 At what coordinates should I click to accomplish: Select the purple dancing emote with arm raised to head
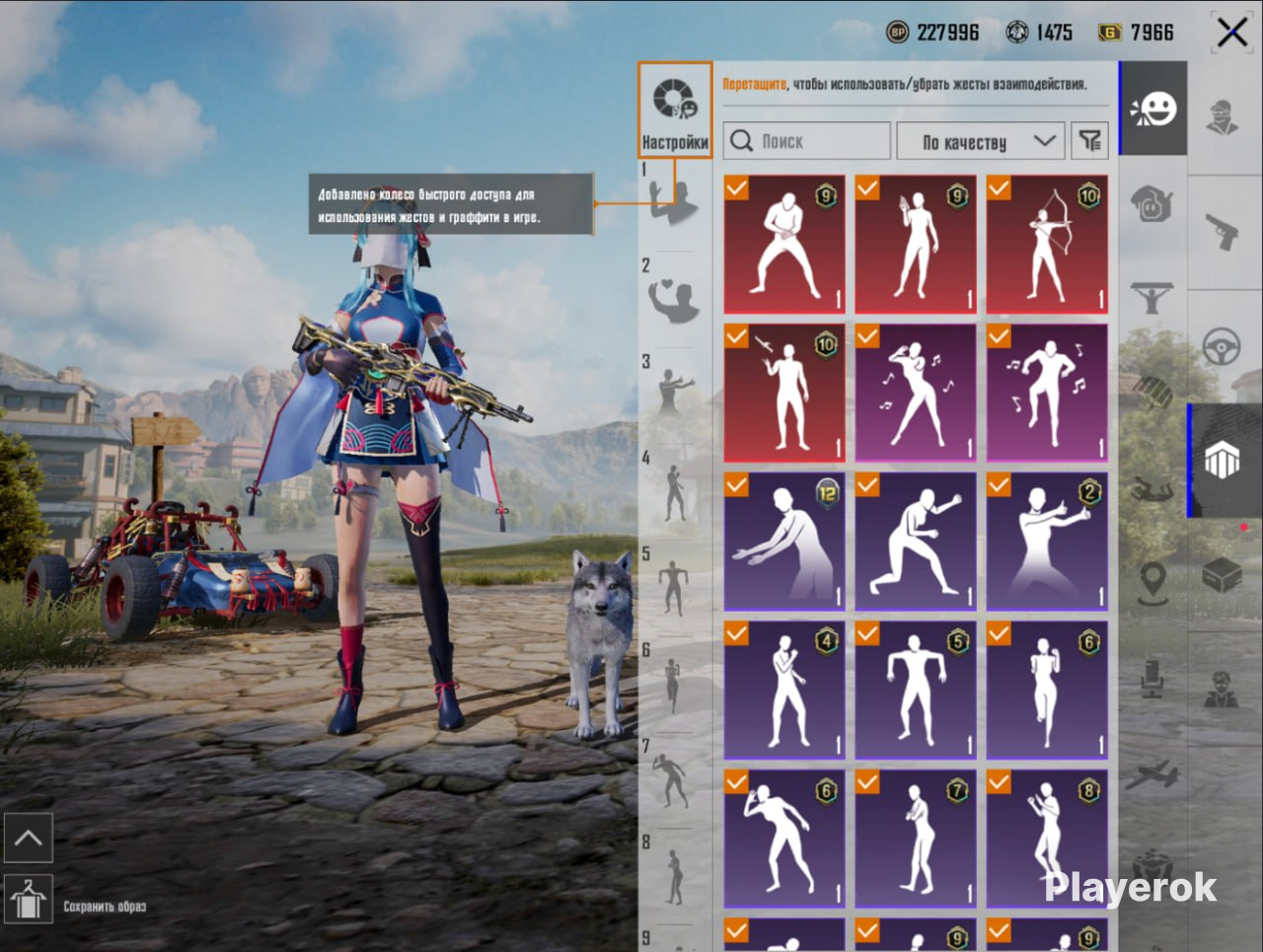tap(916, 393)
